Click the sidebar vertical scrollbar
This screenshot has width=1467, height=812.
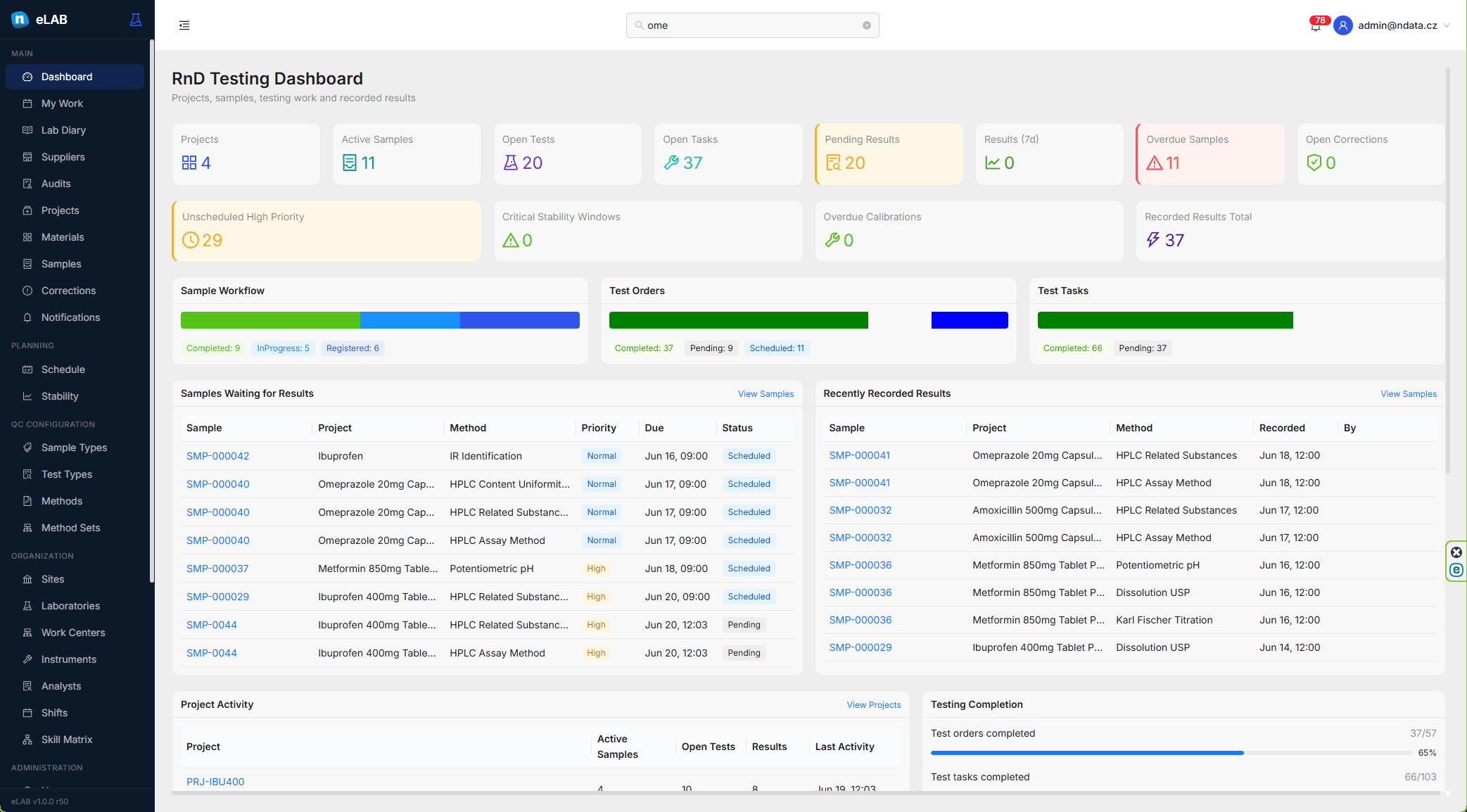point(151,311)
